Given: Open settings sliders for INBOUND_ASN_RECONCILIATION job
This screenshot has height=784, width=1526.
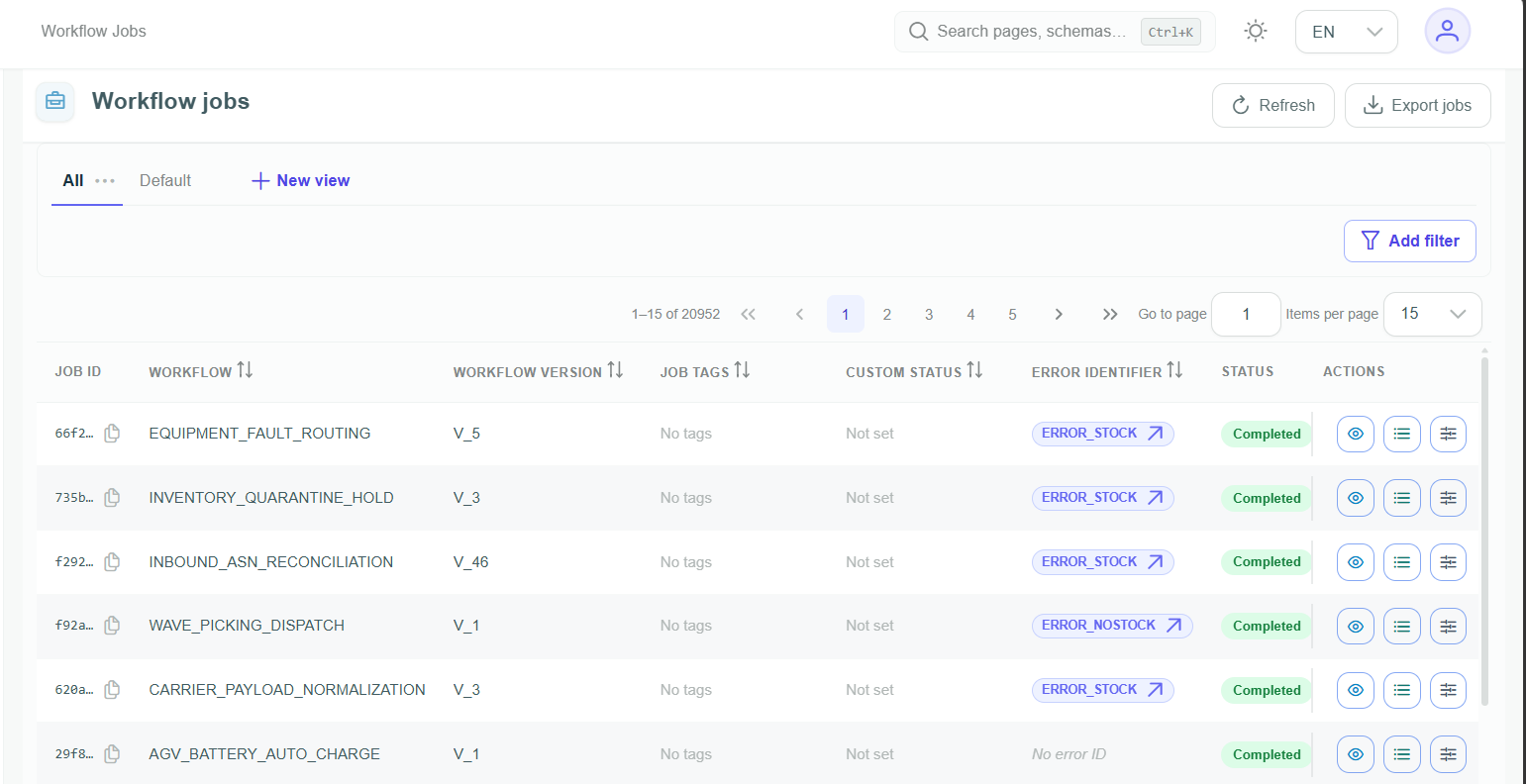Looking at the screenshot, I should pyautogui.click(x=1448, y=562).
